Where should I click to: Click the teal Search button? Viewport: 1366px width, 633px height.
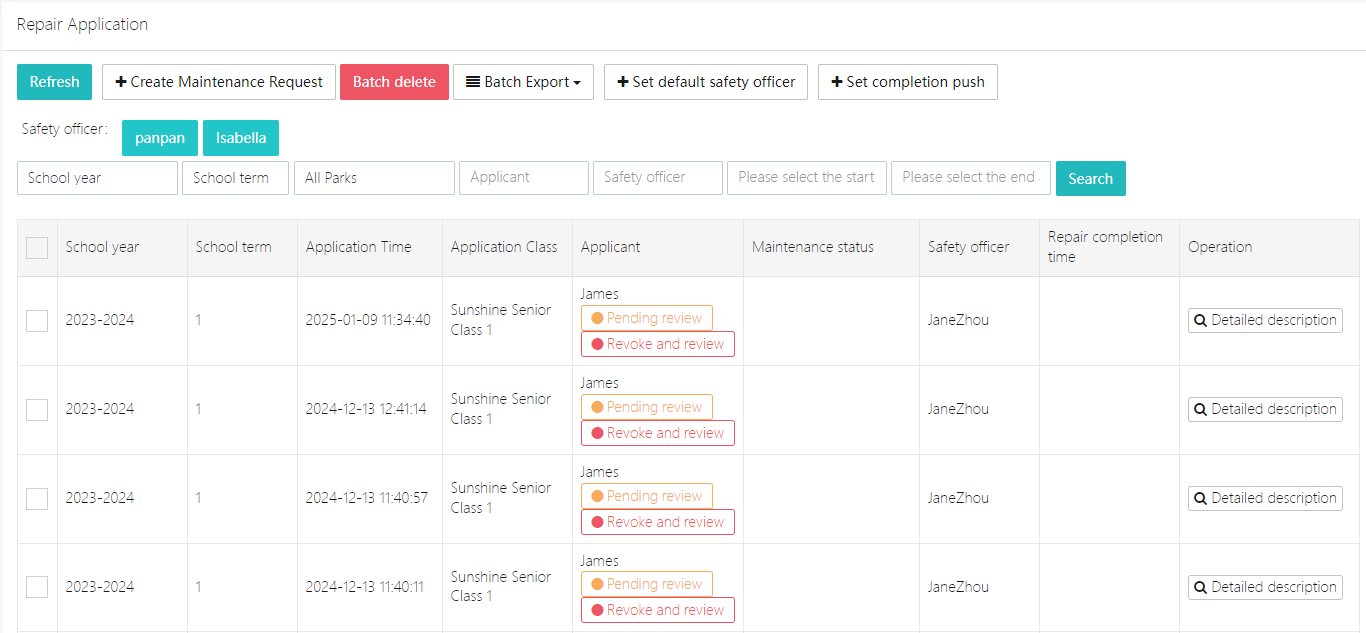1090,179
